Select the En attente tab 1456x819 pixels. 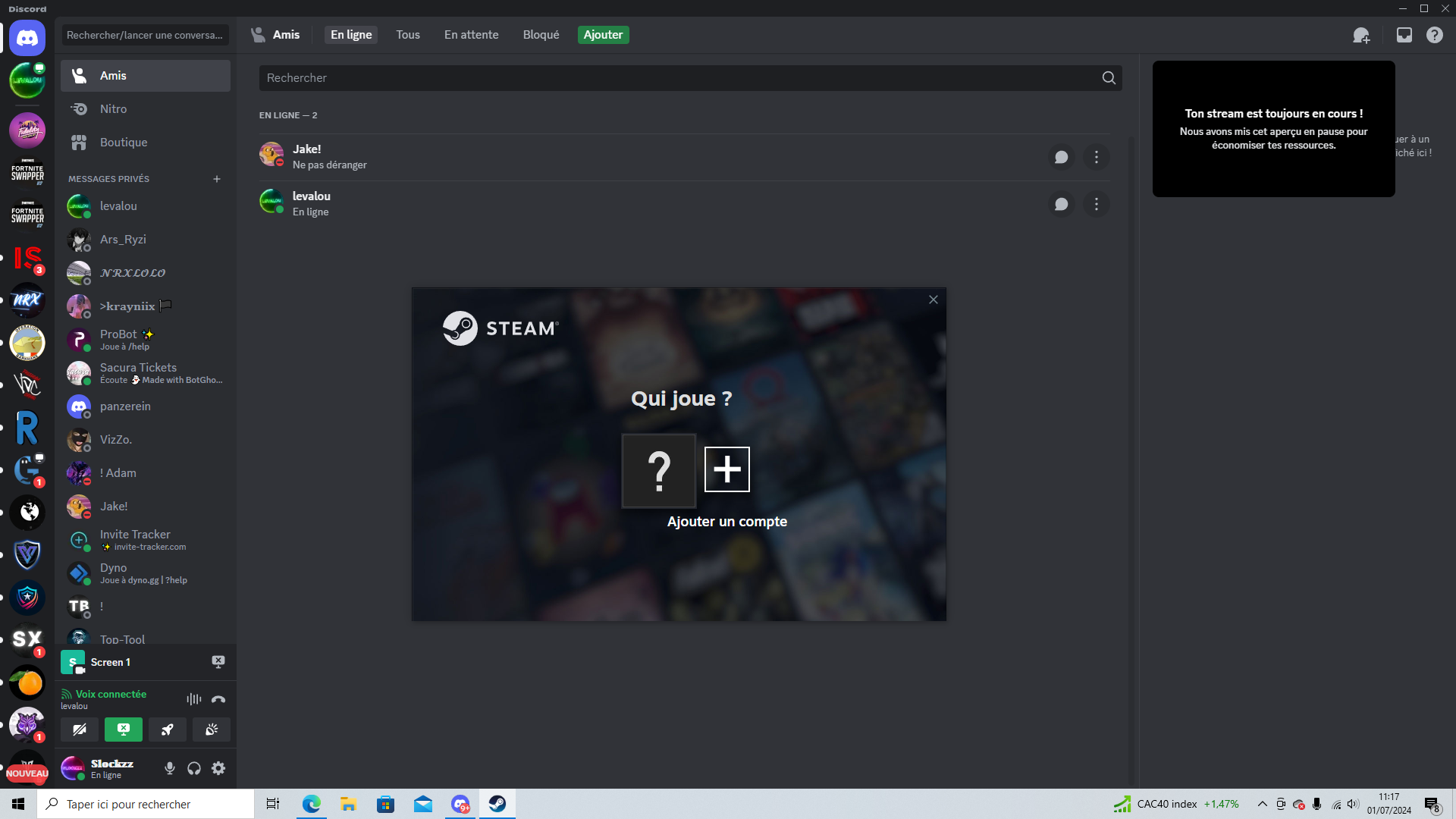tap(472, 35)
